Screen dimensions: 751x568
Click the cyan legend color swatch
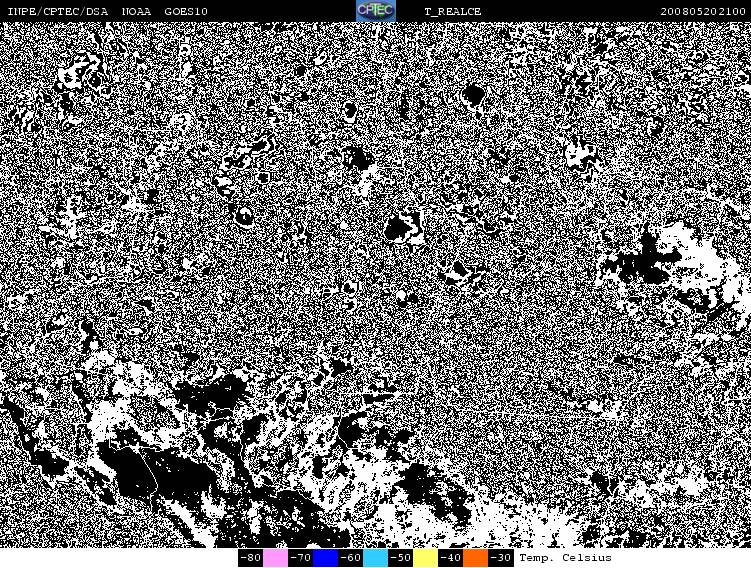click(x=375, y=558)
